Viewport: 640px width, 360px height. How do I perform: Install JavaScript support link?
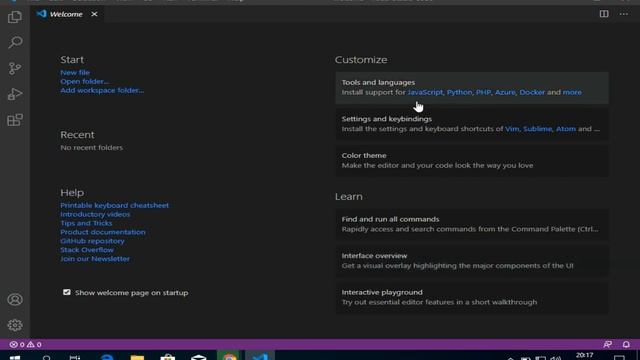click(x=425, y=92)
